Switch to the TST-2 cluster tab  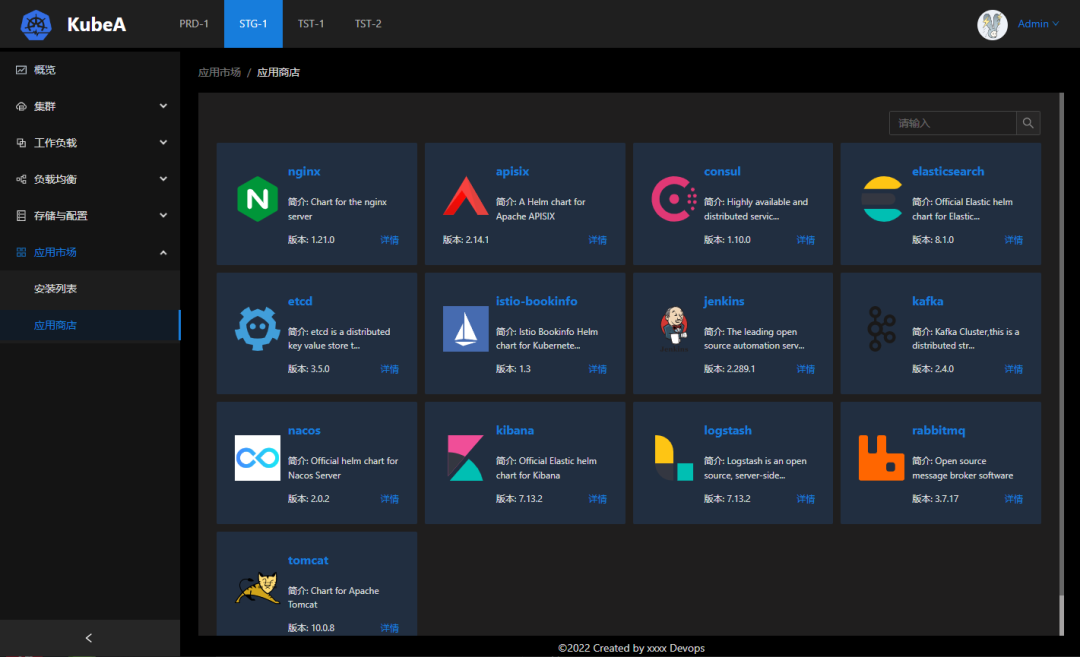pyautogui.click(x=368, y=24)
